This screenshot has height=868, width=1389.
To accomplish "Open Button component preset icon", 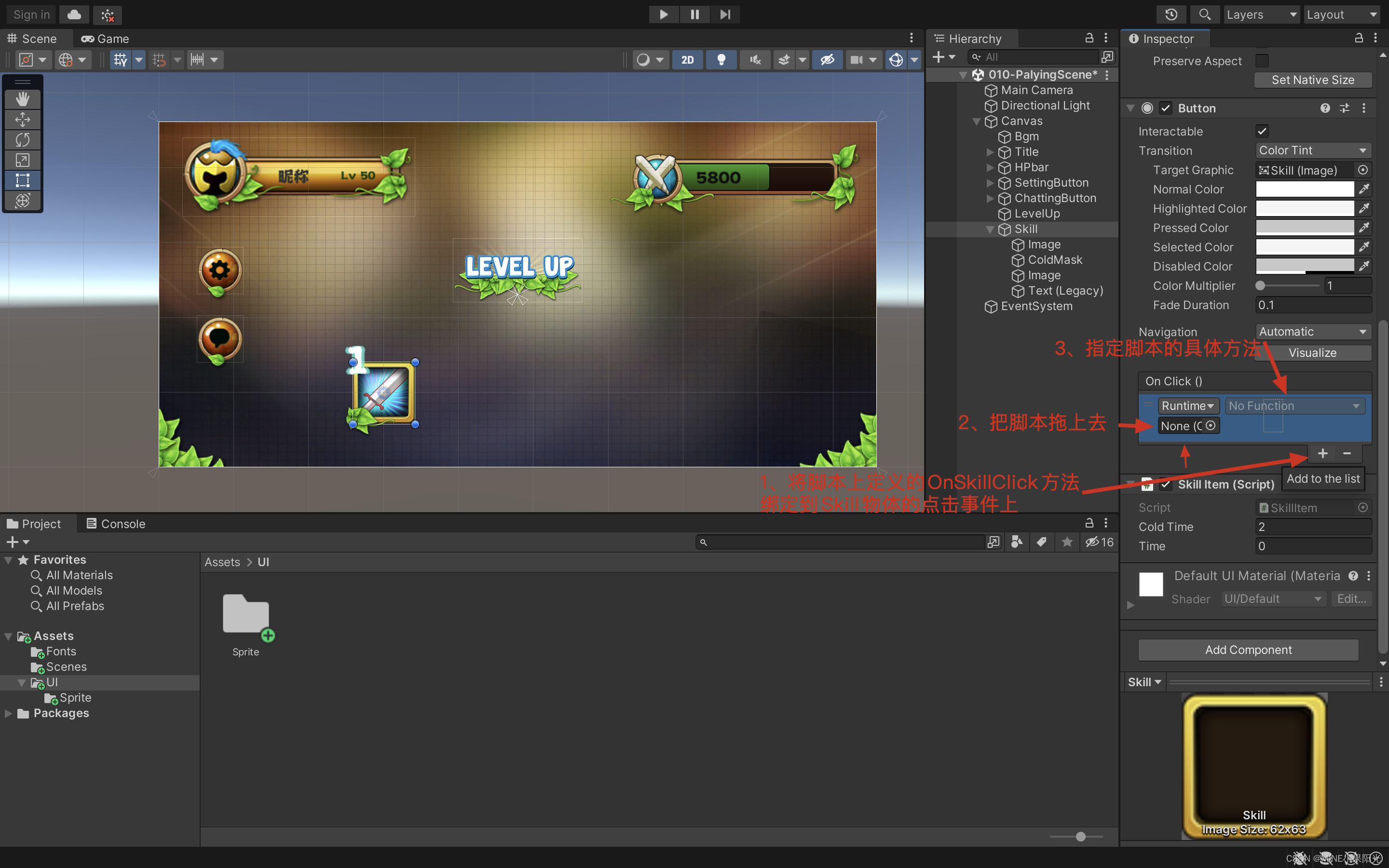I will [1345, 108].
